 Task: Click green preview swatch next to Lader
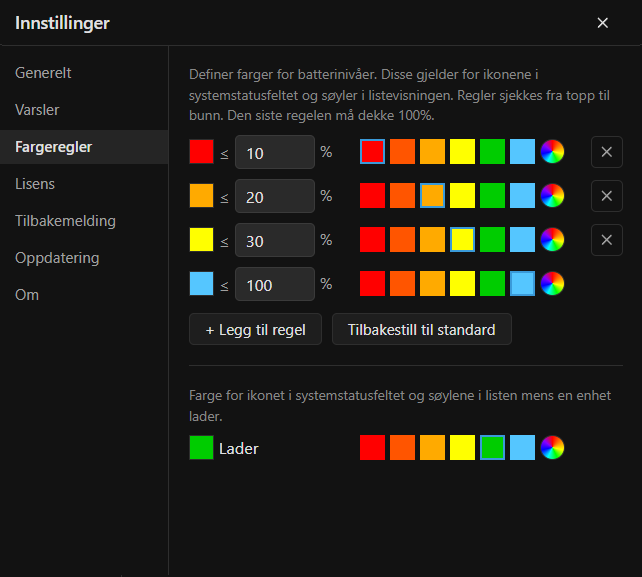[201, 448]
